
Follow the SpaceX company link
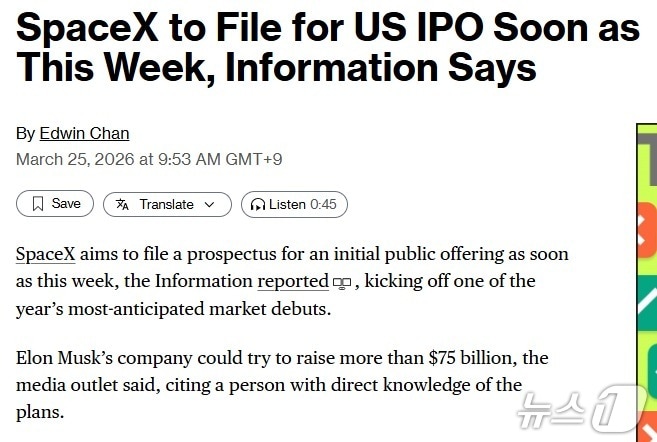[46, 255]
